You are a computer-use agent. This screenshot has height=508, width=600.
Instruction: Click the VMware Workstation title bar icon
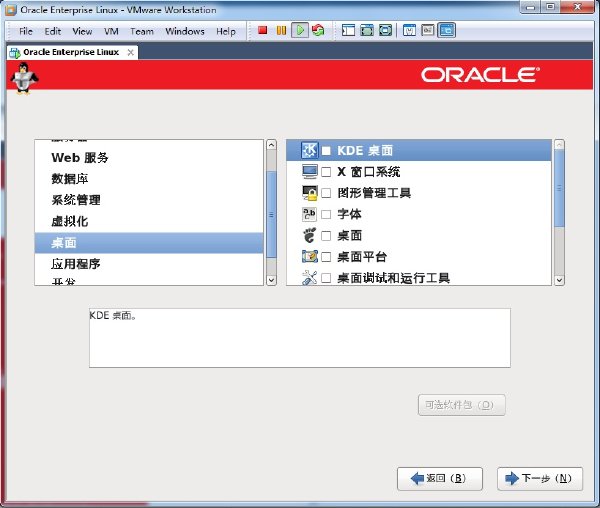pyautogui.click(x=11, y=10)
